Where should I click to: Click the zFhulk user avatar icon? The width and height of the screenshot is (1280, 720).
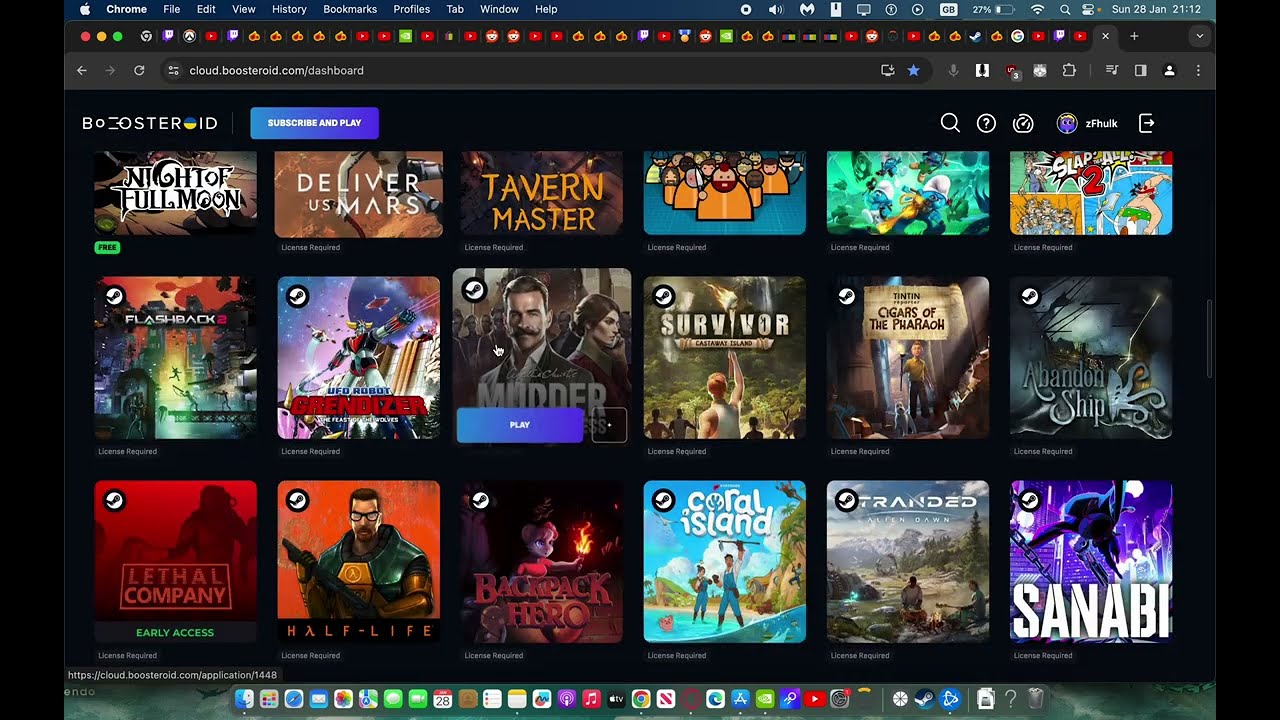tap(1067, 123)
